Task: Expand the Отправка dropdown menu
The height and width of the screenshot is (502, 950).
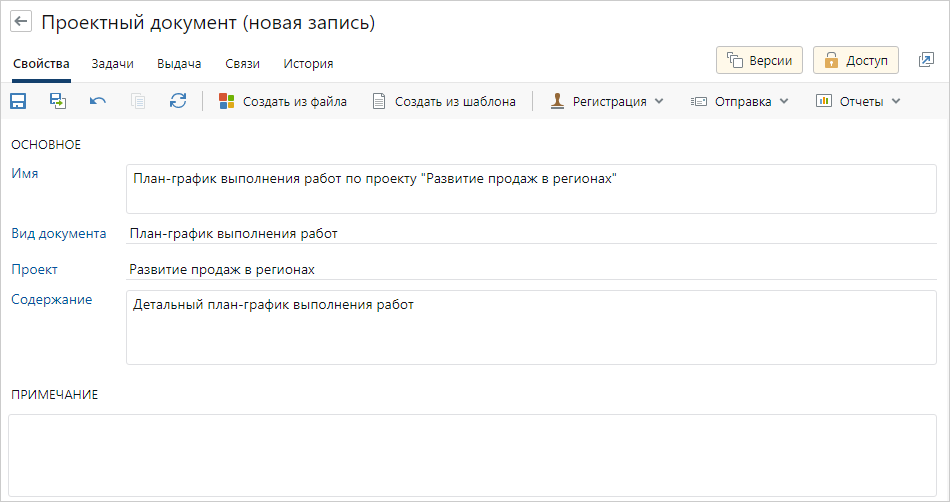Action: [x=740, y=101]
